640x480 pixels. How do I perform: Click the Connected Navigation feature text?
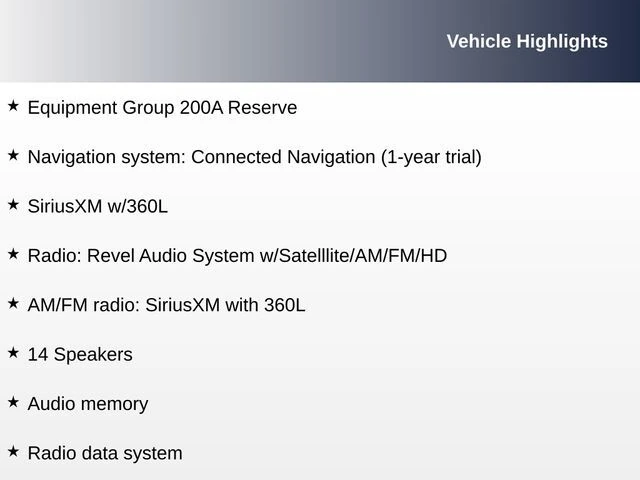[x=283, y=157]
